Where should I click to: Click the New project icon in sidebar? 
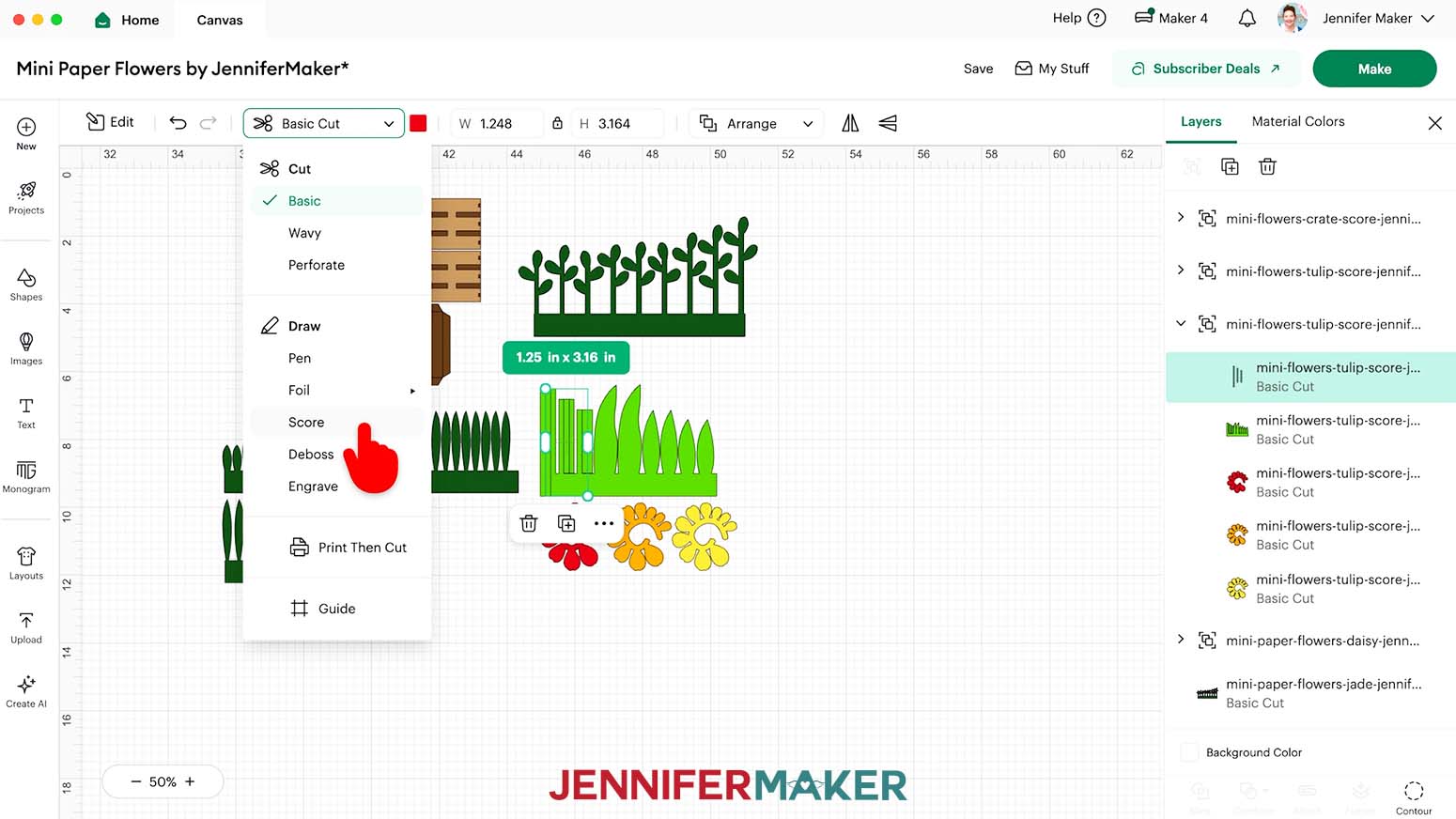[26, 133]
